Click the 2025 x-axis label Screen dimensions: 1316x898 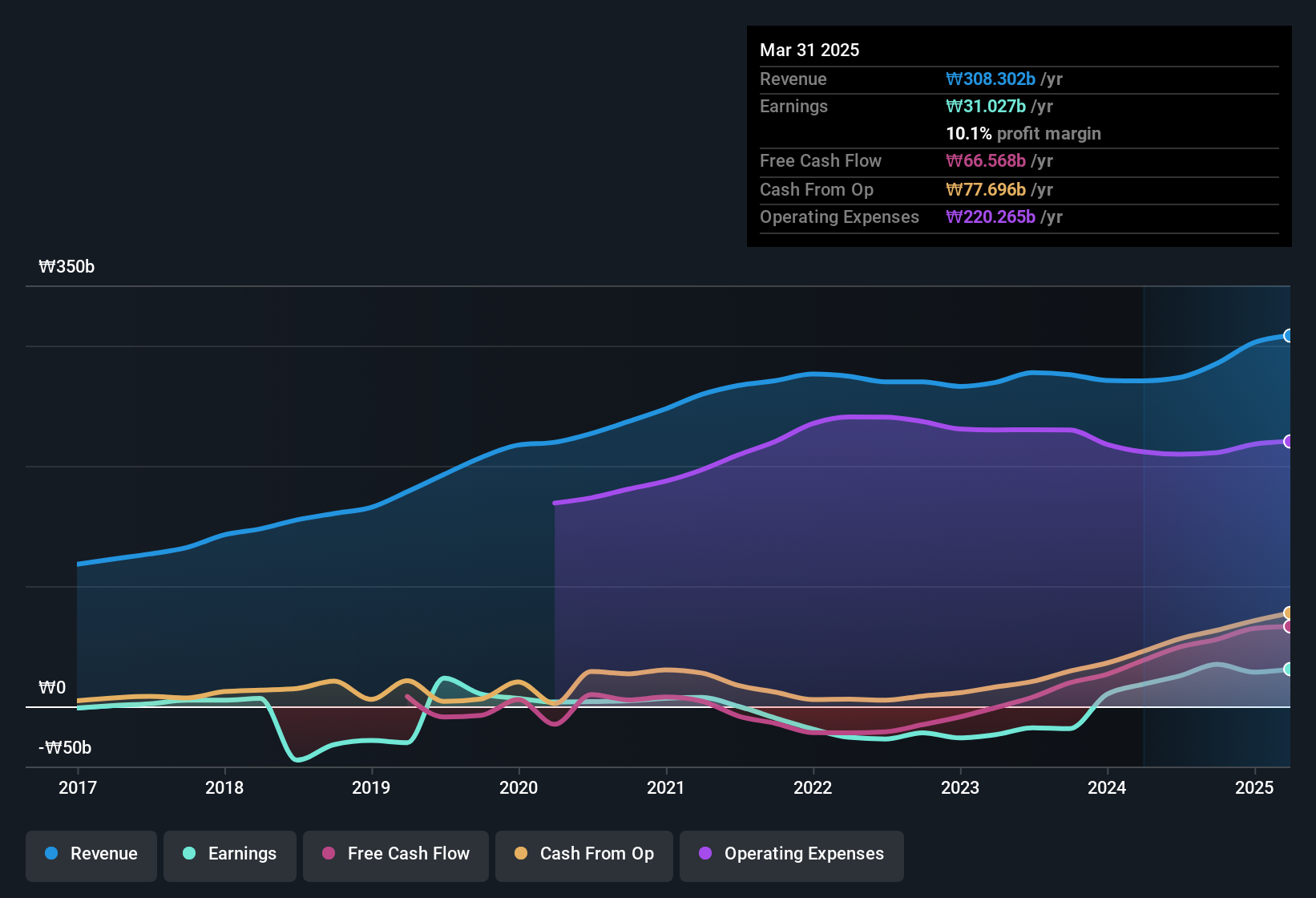(x=1254, y=788)
